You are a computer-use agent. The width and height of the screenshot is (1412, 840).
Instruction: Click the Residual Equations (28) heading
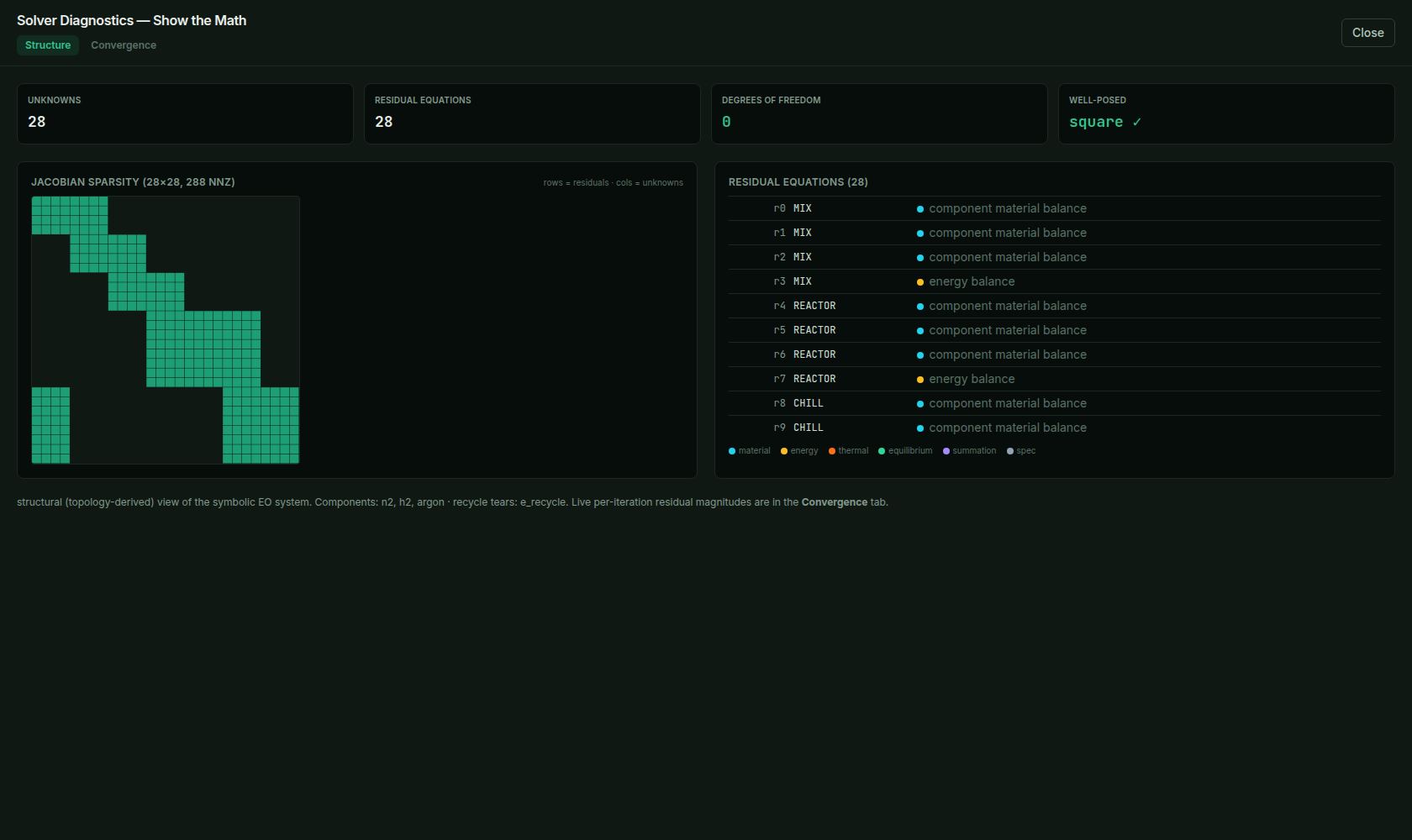pos(798,182)
